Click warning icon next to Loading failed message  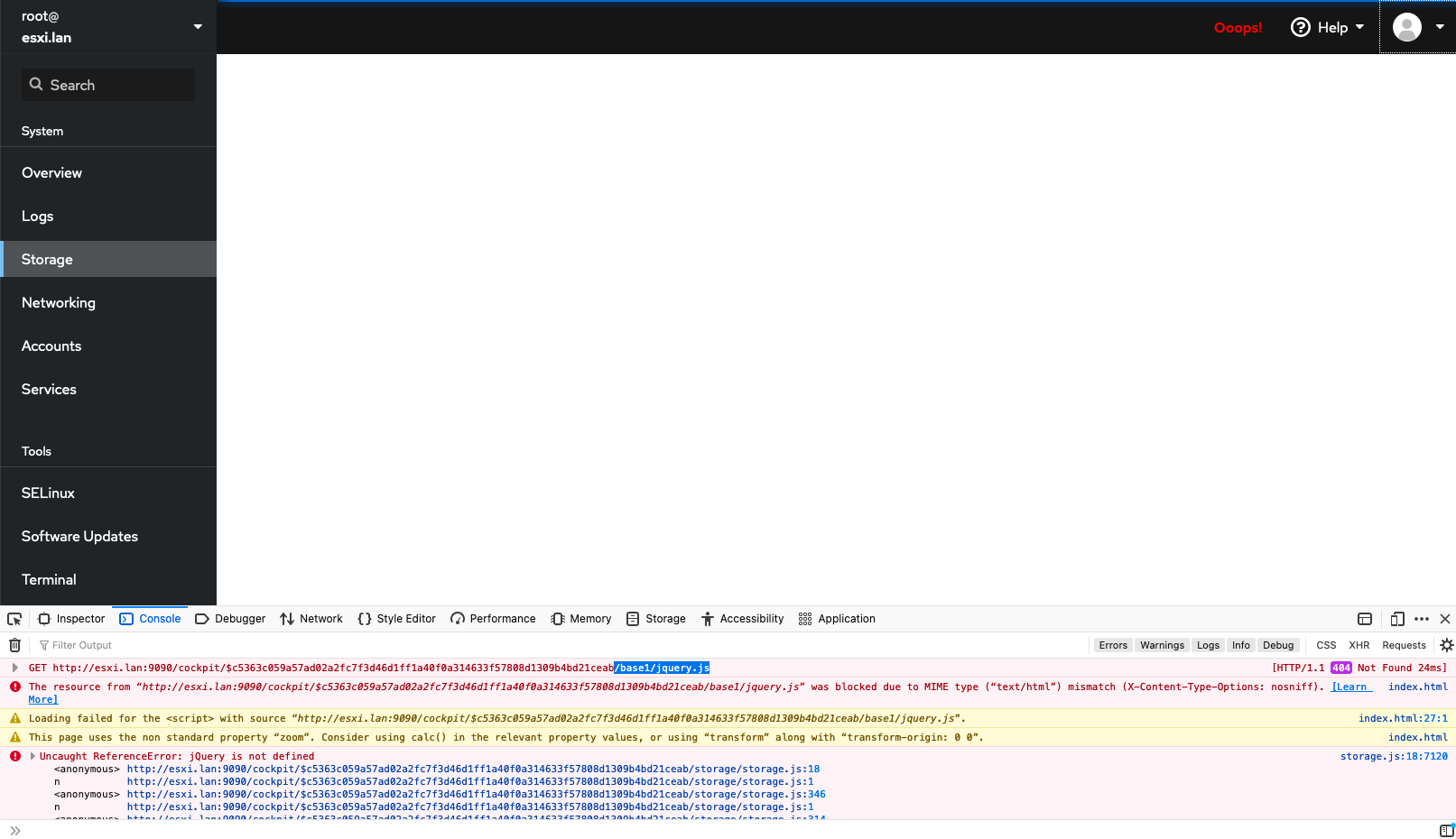pyautogui.click(x=15, y=718)
